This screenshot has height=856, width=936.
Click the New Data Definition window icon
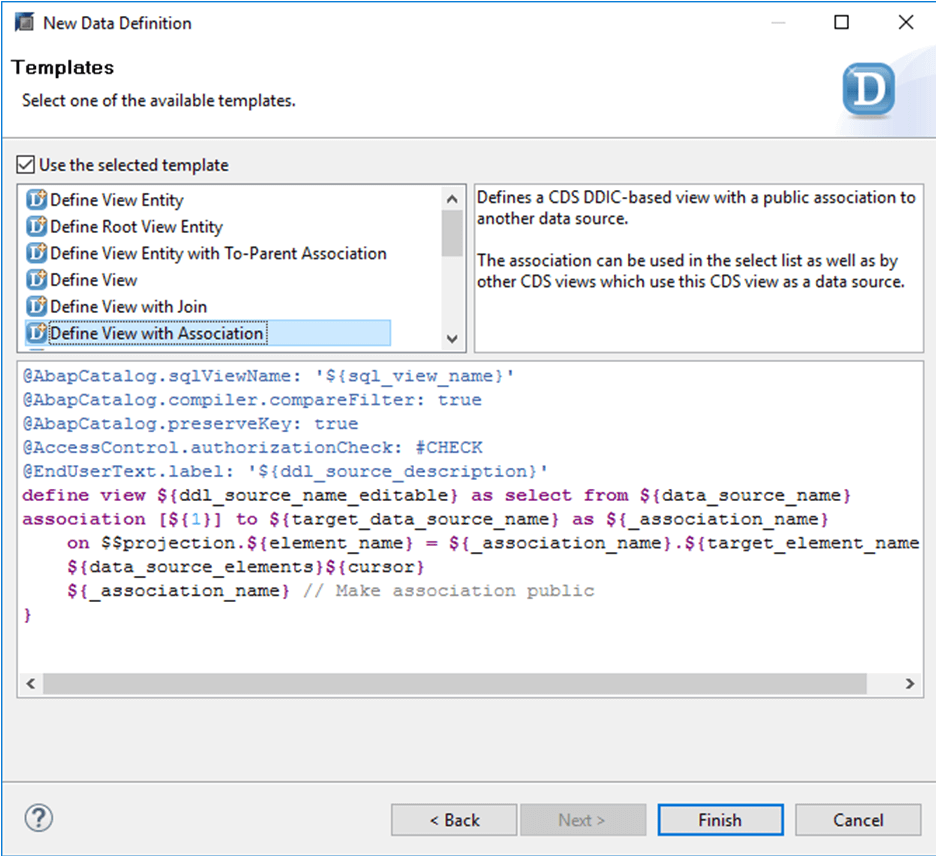[x=24, y=23]
